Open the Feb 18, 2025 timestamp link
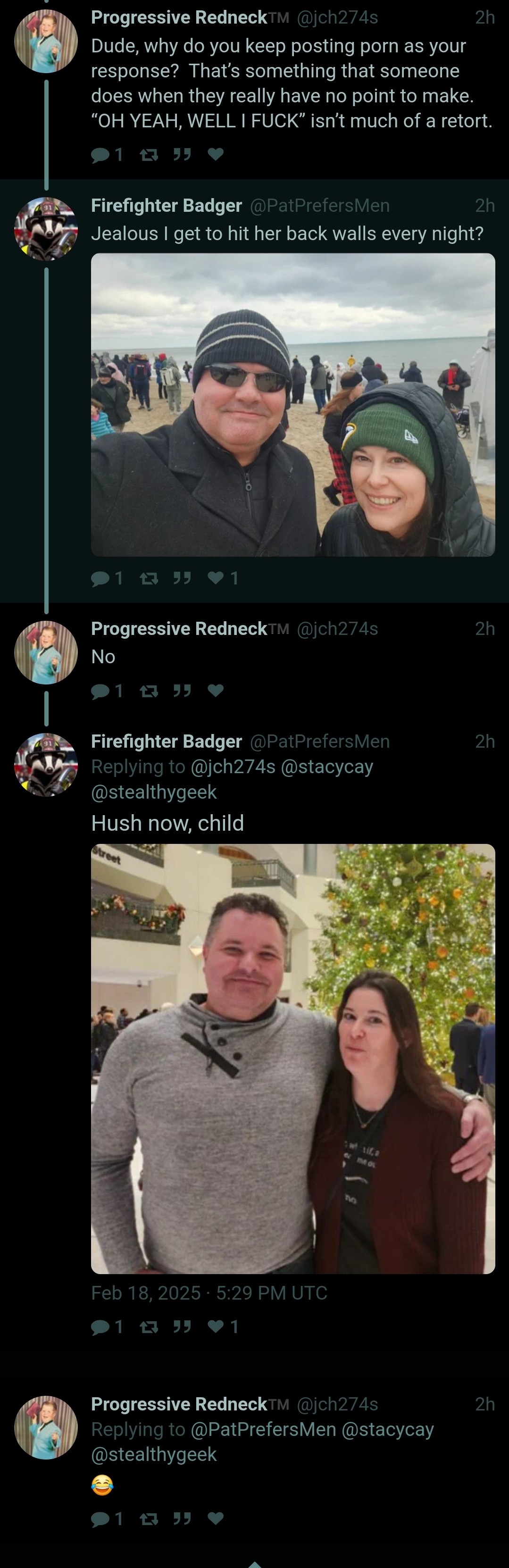The width and height of the screenshot is (509, 1568). (x=209, y=1293)
